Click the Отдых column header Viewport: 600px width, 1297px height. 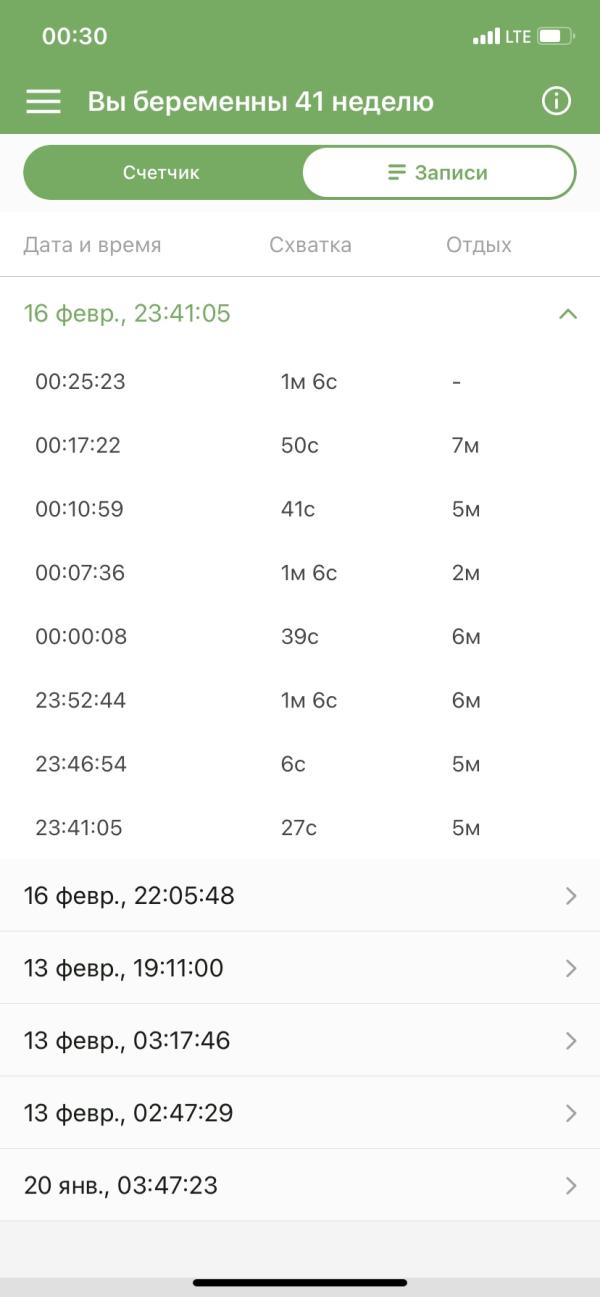[x=479, y=245]
